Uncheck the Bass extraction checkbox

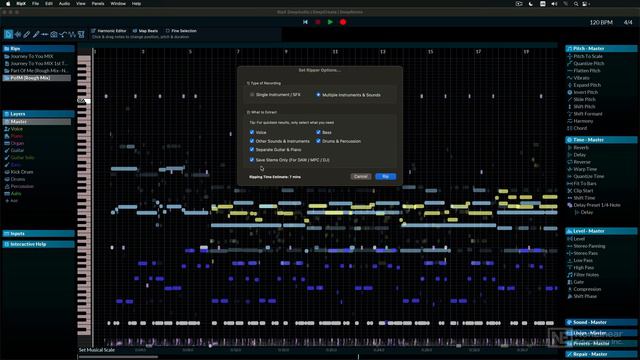tap(318, 132)
